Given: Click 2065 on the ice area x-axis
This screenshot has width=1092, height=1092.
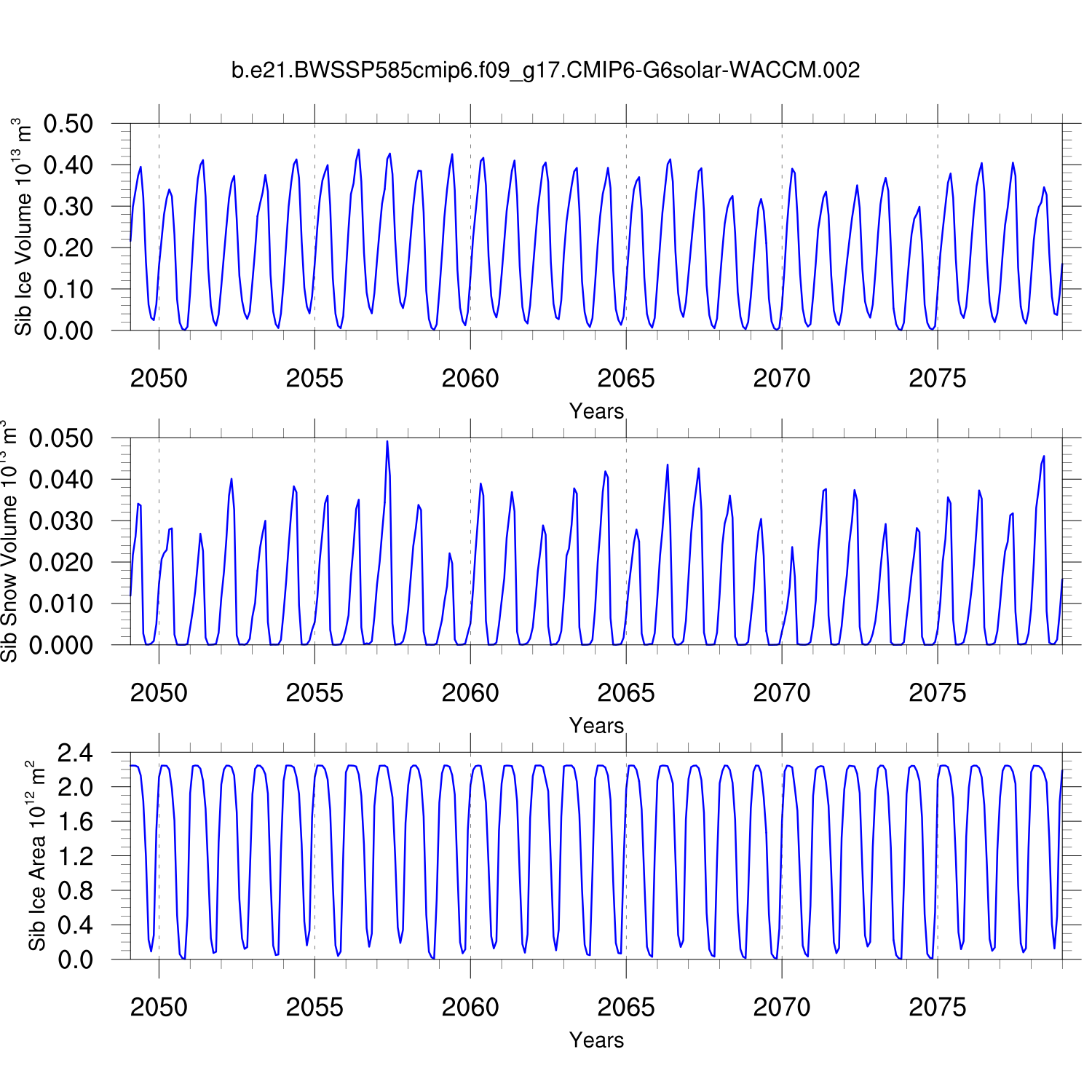Looking at the screenshot, I should [x=626, y=1008].
